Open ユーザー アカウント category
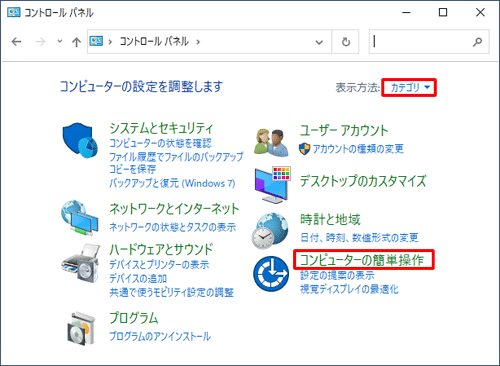500x366 pixels. point(344,130)
